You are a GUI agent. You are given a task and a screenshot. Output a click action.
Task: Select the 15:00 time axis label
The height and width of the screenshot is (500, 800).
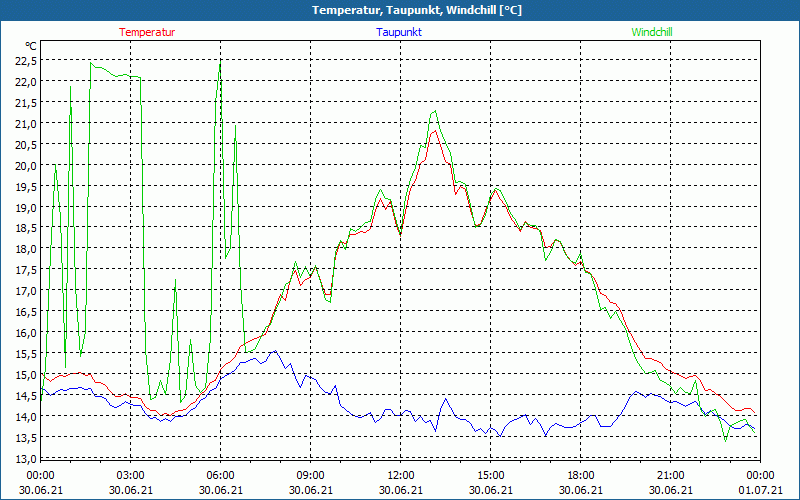pos(490,474)
